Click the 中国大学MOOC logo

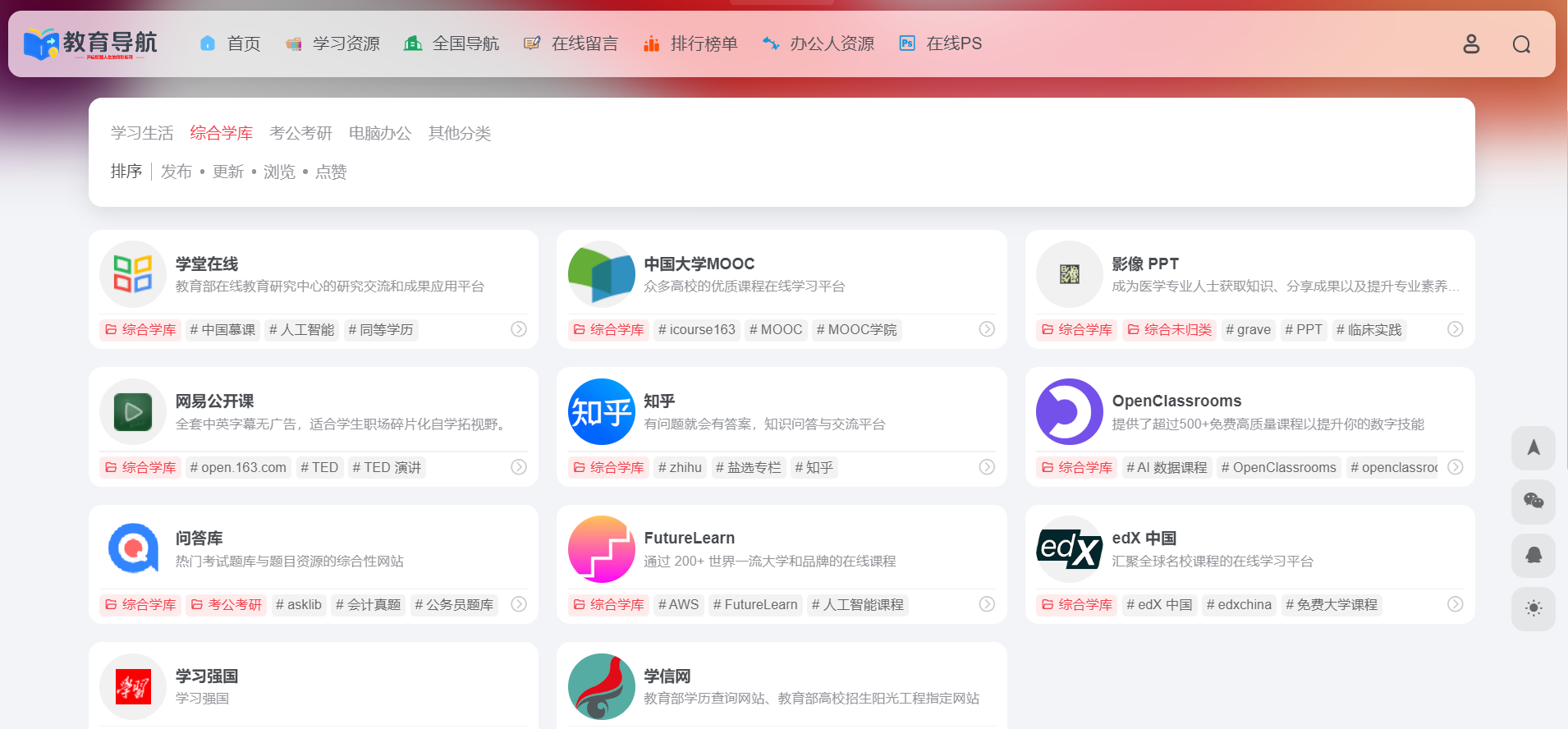tap(602, 274)
